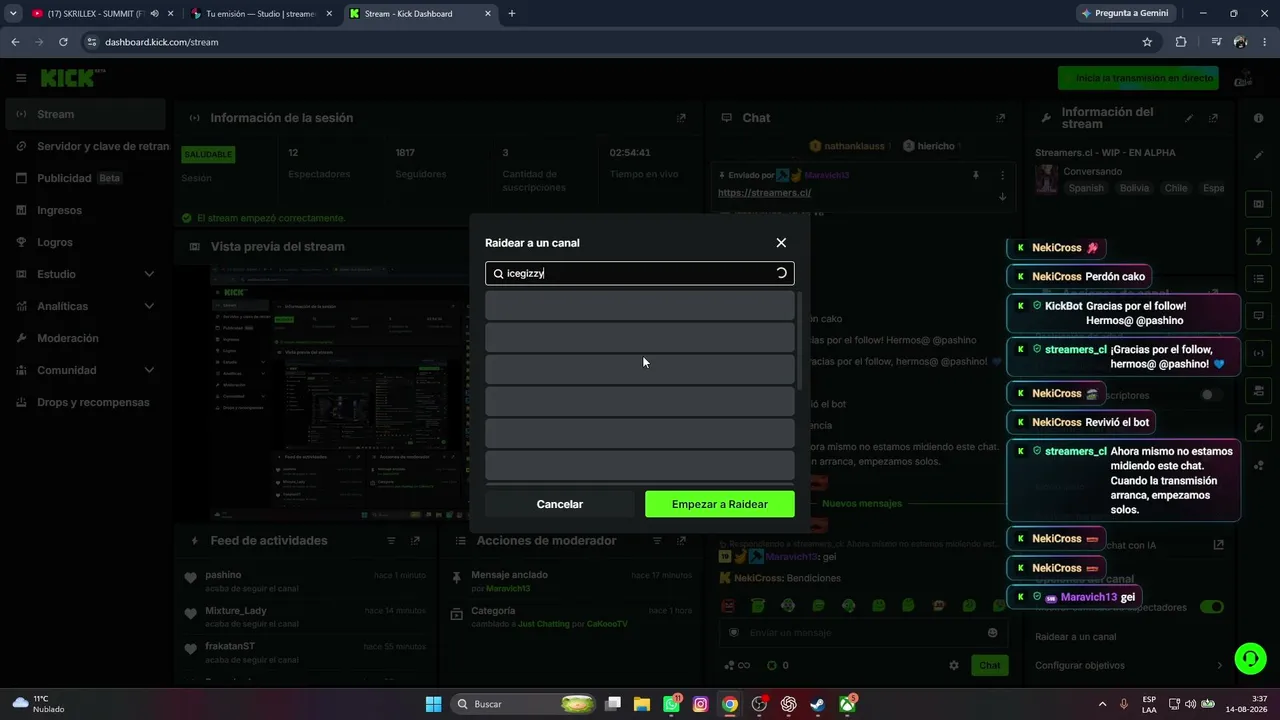Open a new browser tab
The width and height of the screenshot is (1280, 720).
click(x=512, y=14)
